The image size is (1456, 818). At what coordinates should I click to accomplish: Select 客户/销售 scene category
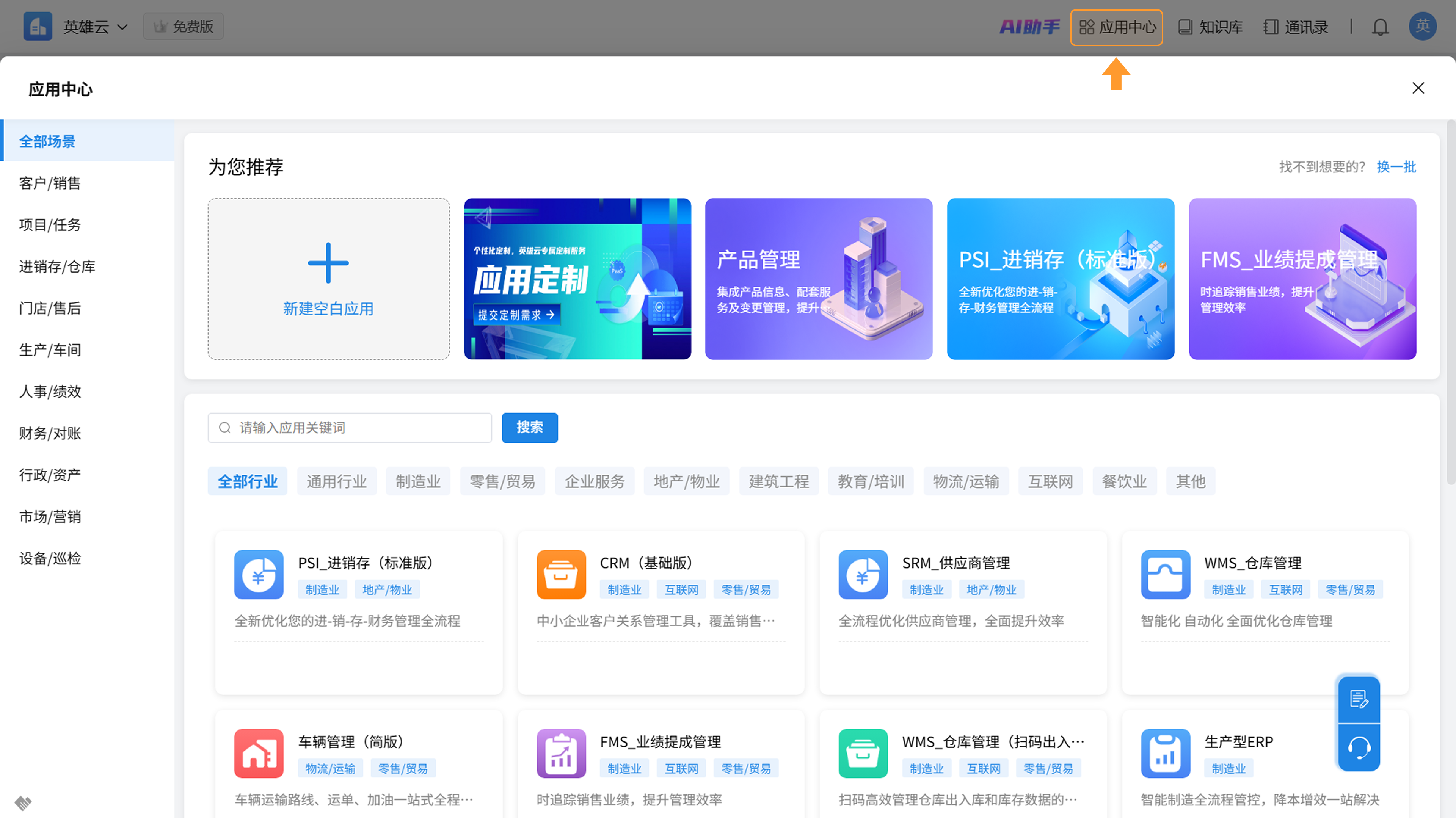click(x=88, y=183)
